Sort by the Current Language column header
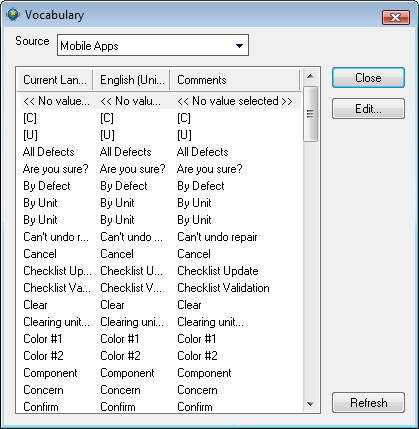The height and width of the screenshot is (429, 419). pos(55,80)
